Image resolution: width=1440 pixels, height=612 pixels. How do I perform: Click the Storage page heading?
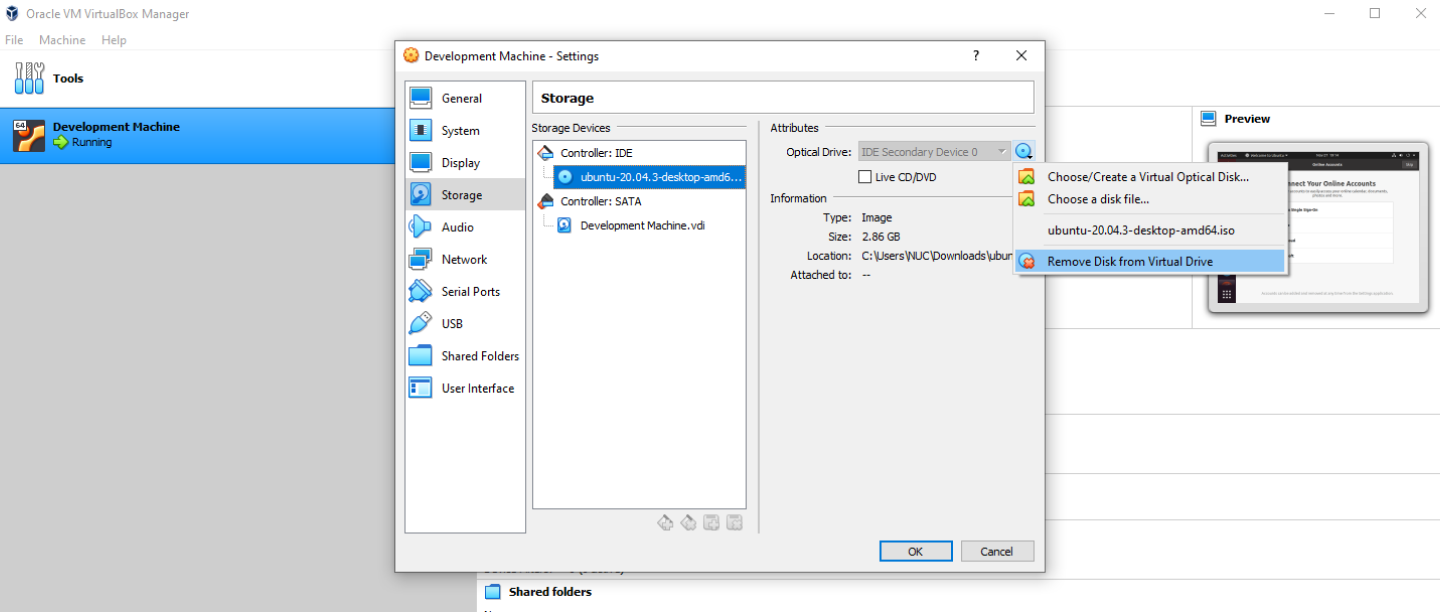tap(567, 98)
